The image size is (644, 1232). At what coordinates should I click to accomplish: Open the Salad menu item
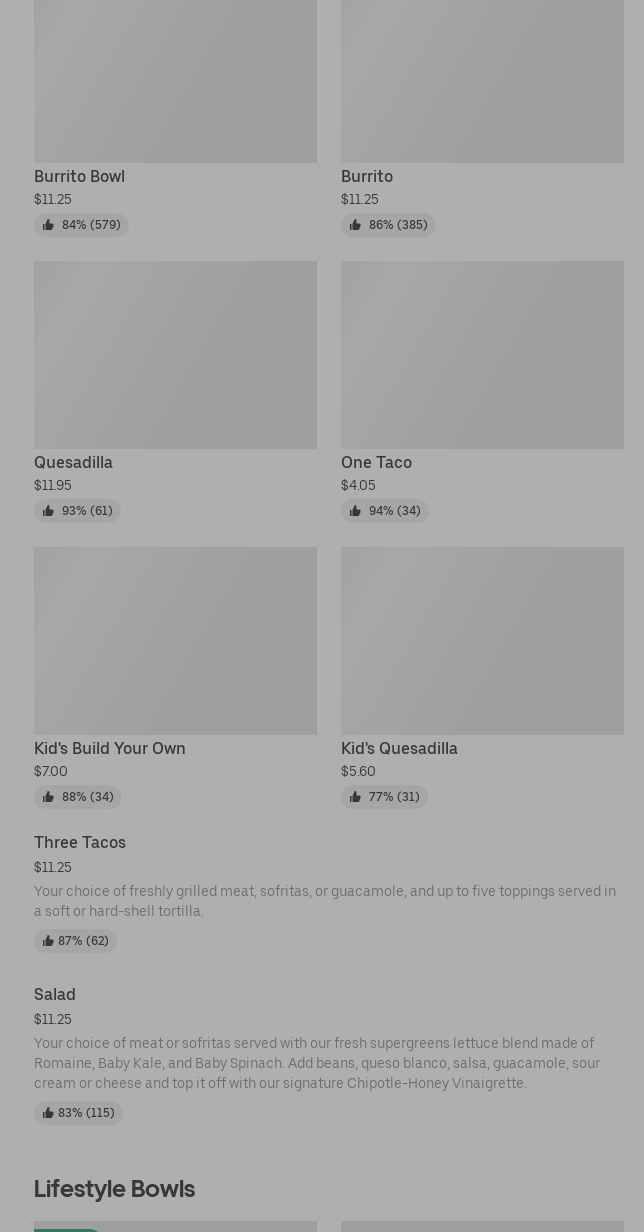tap(55, 995)
